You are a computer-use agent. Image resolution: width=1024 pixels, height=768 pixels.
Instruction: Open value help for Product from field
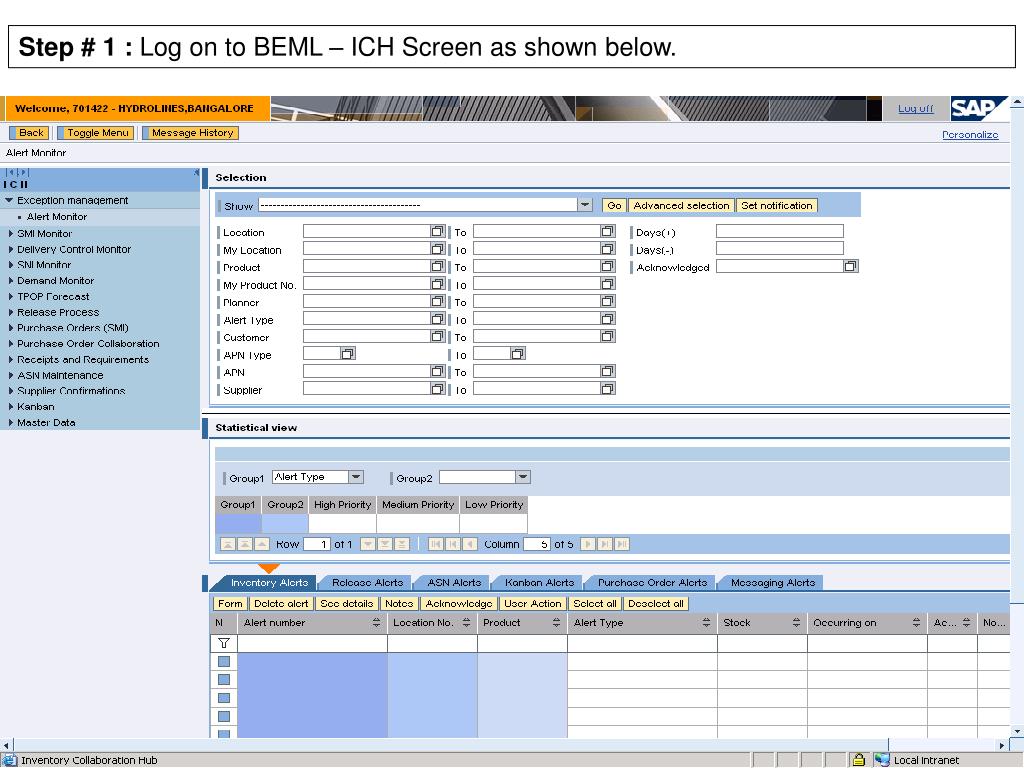(x=438, y=266)
